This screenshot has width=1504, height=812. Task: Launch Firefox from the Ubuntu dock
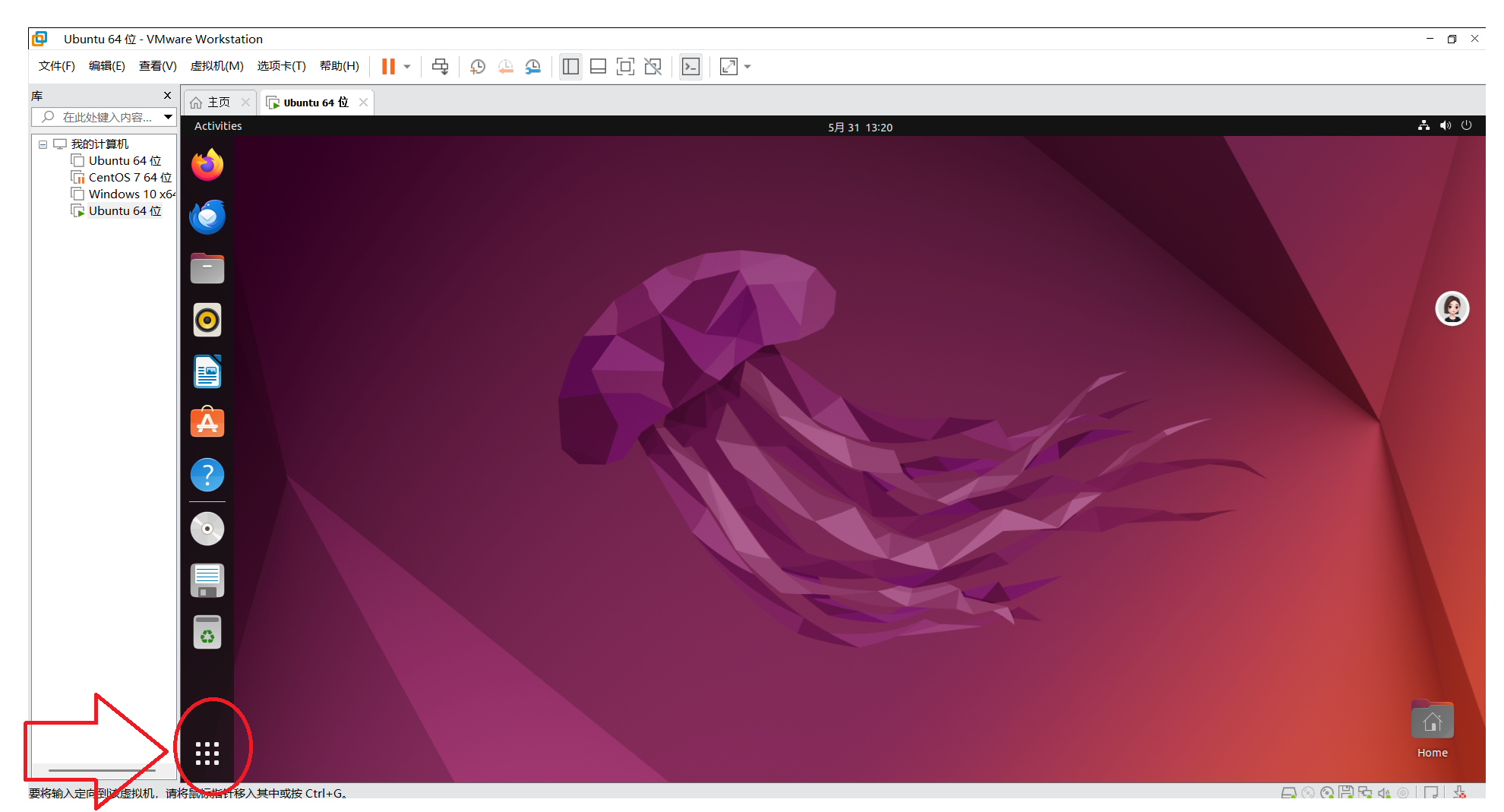[x=207, y=165]
